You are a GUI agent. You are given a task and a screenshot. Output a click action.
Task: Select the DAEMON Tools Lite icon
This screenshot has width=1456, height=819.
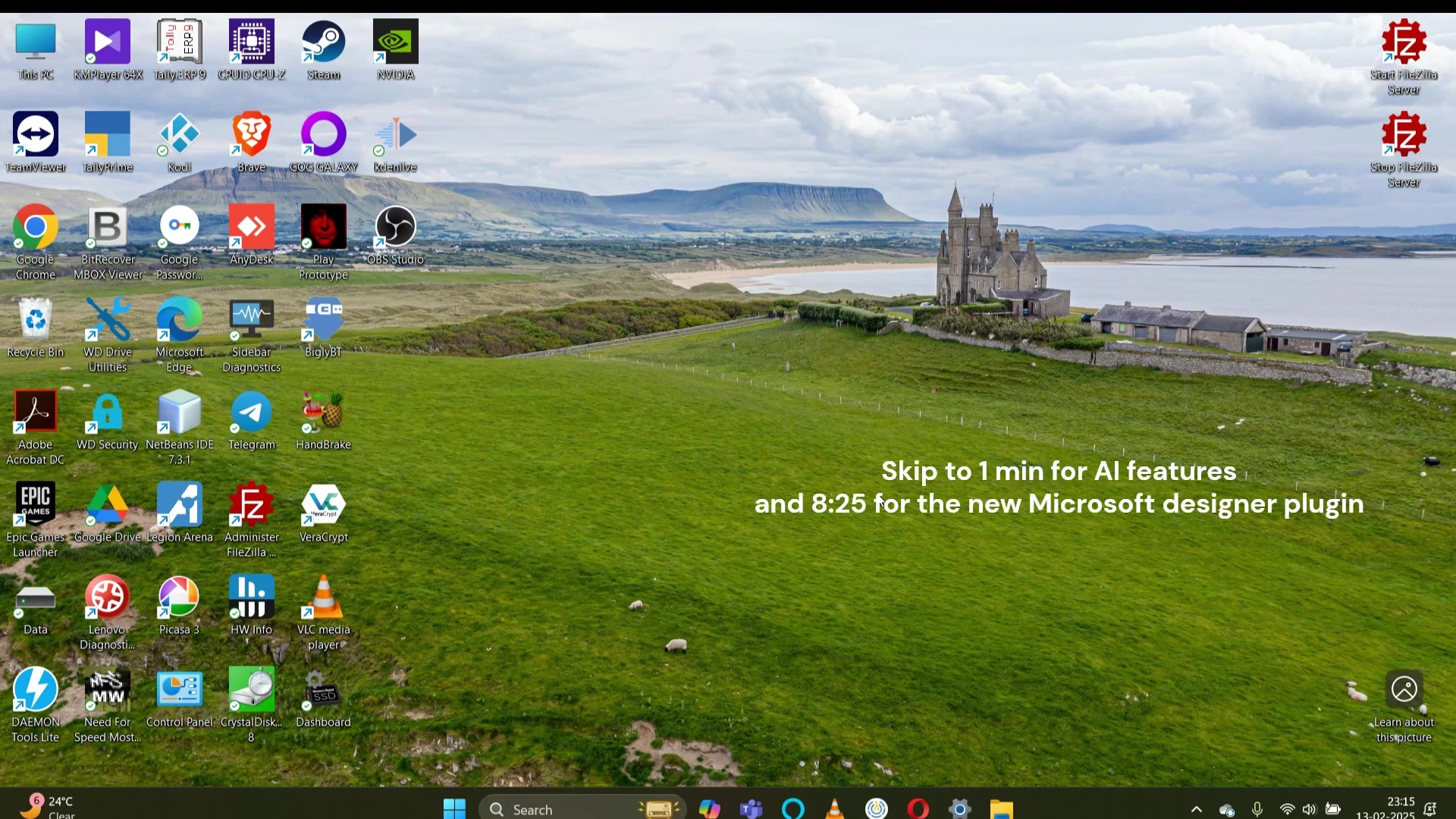(36, 705)
